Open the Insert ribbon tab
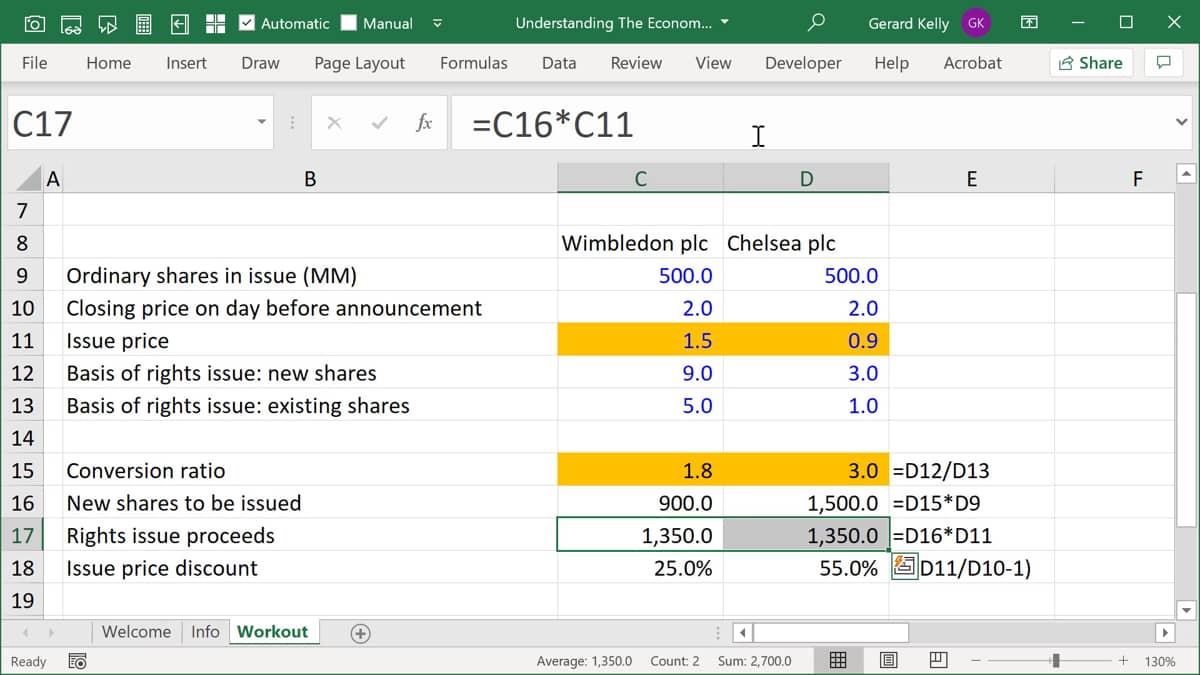 (186, 63)
